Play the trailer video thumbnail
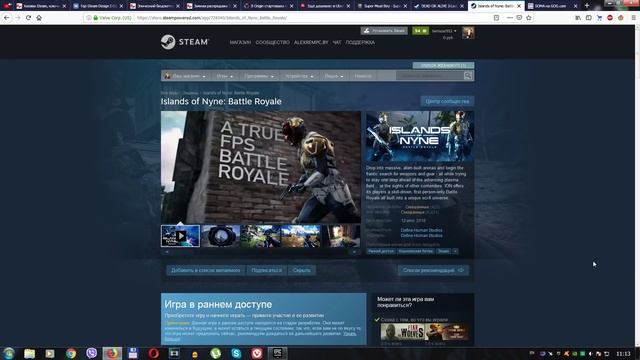640x360 pixels. tap(180, 236)
